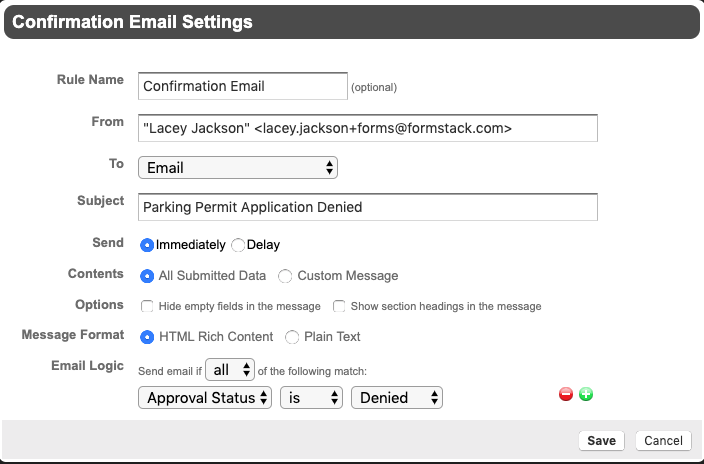Save the confirmation email settings
The height and width of the screenshot is (464, 704).
[601, 441]
